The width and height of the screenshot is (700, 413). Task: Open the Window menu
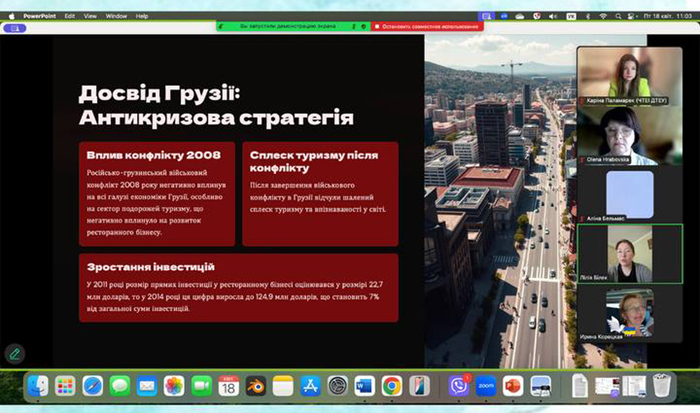[x=116, y=16]
